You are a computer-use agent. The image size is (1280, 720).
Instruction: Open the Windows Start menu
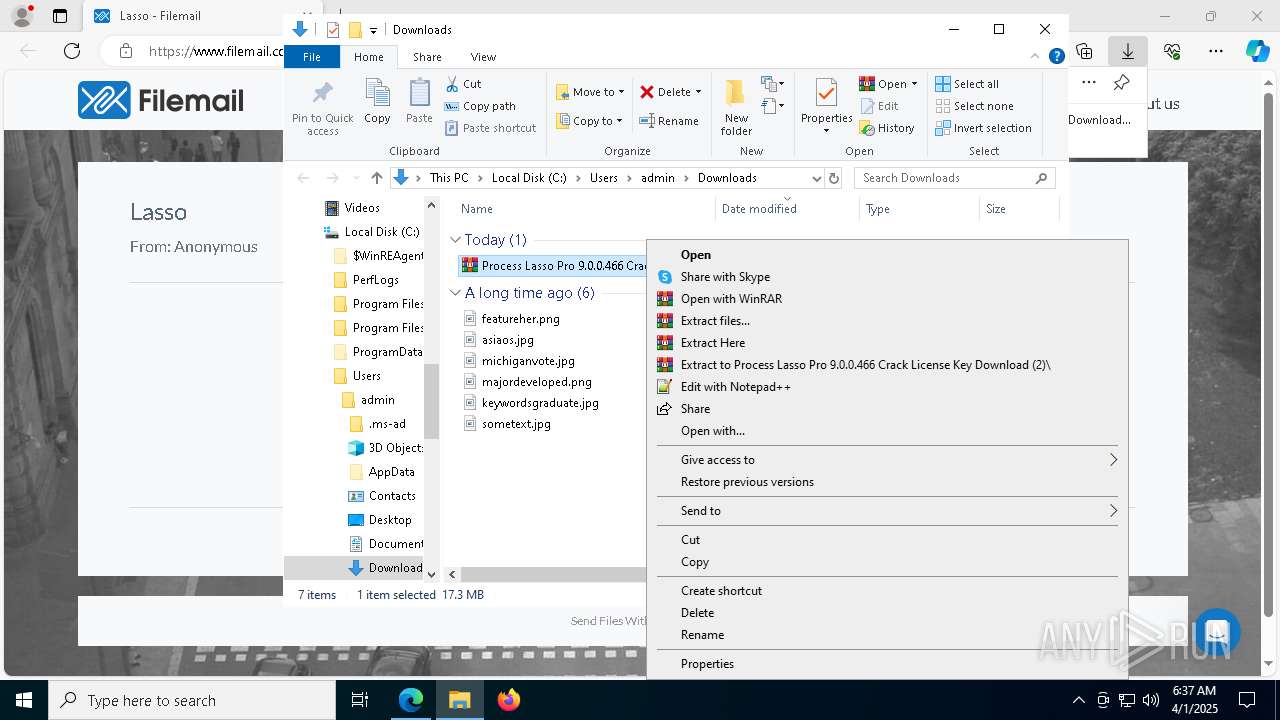[x=24, y=700]
